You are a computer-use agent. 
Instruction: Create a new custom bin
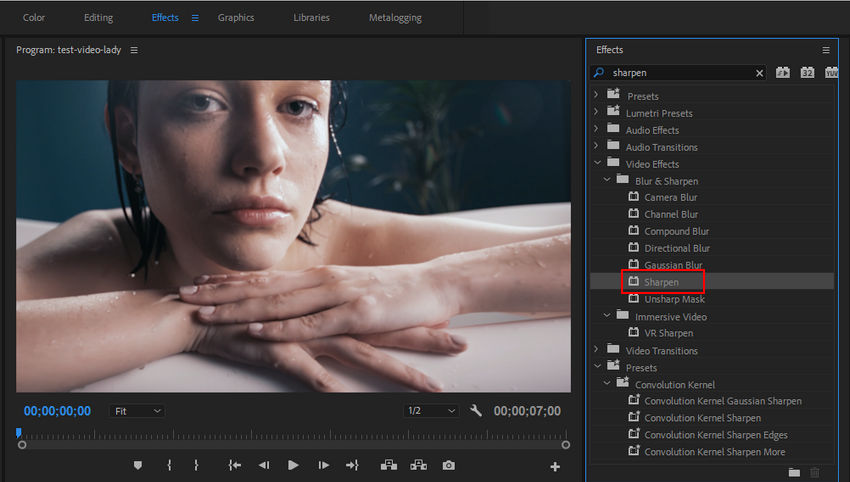794,472
